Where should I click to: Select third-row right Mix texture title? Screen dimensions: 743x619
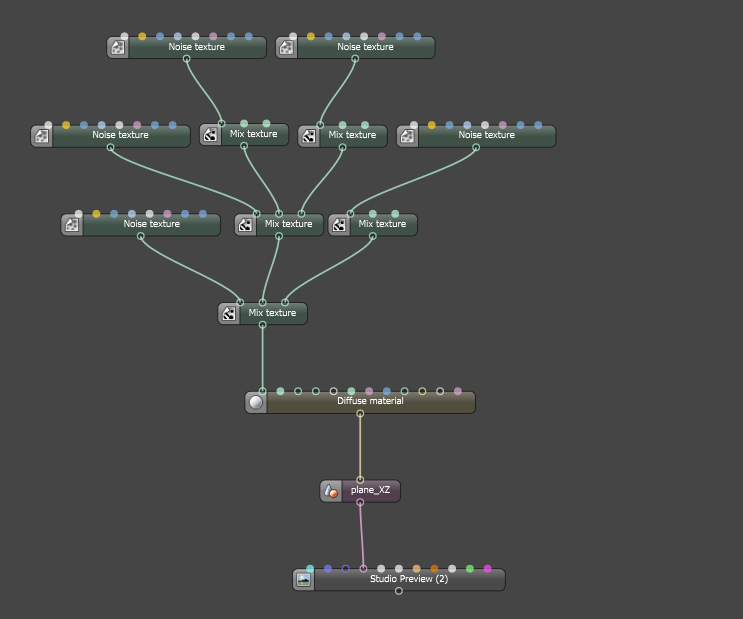click(382, 224)
